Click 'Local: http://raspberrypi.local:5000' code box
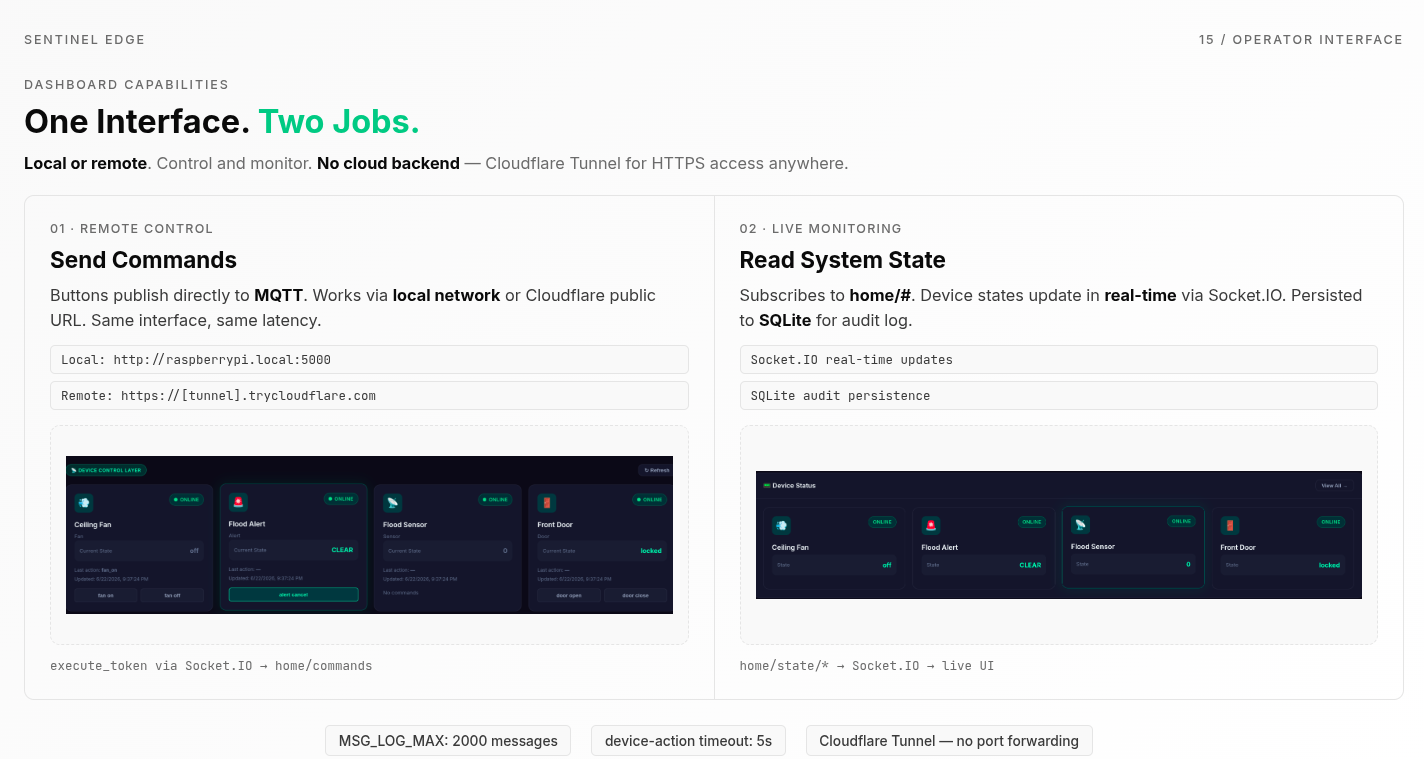1424x759 pixels. tap(369, 360)
